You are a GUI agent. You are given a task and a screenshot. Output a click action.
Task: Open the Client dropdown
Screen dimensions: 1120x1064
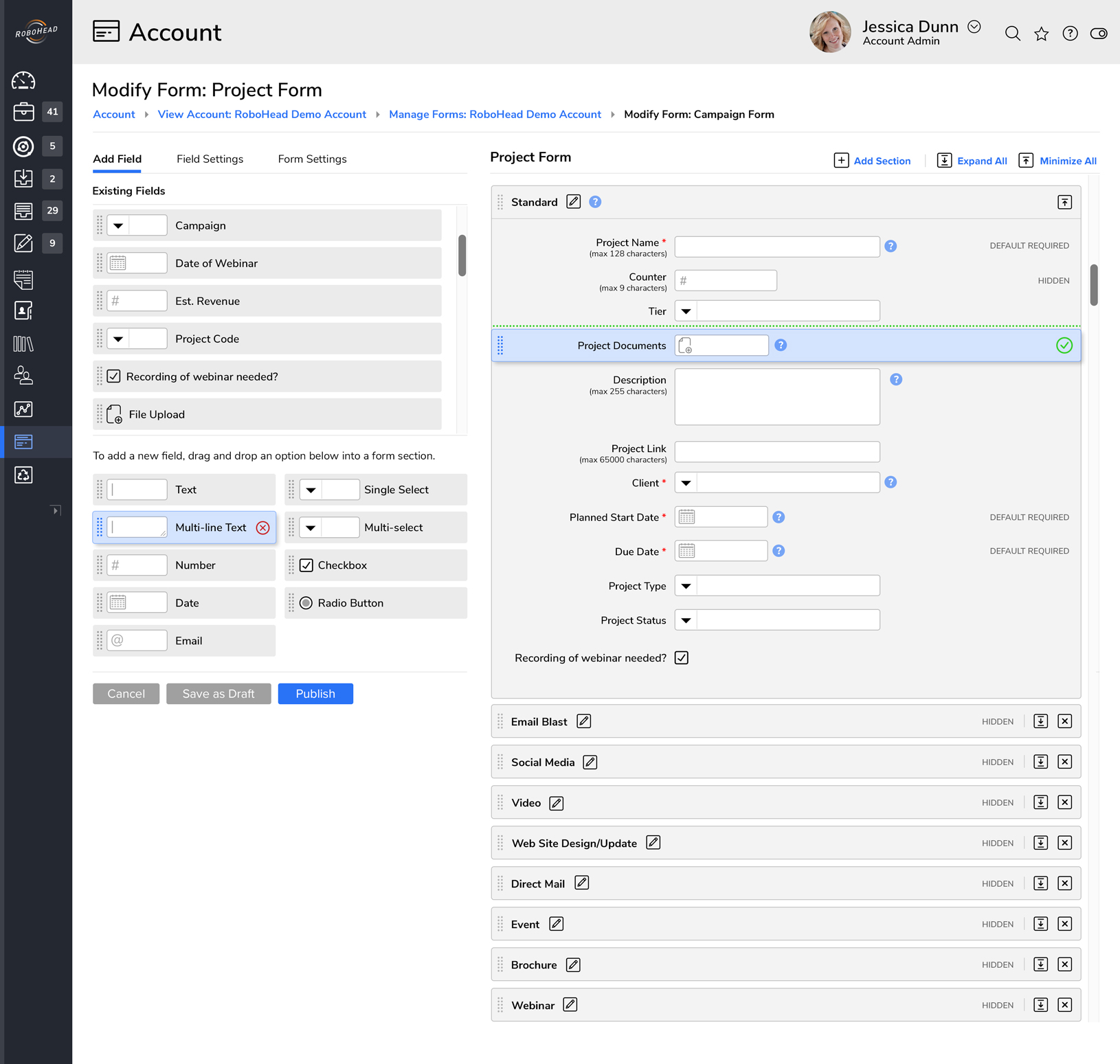pos(686,483)
